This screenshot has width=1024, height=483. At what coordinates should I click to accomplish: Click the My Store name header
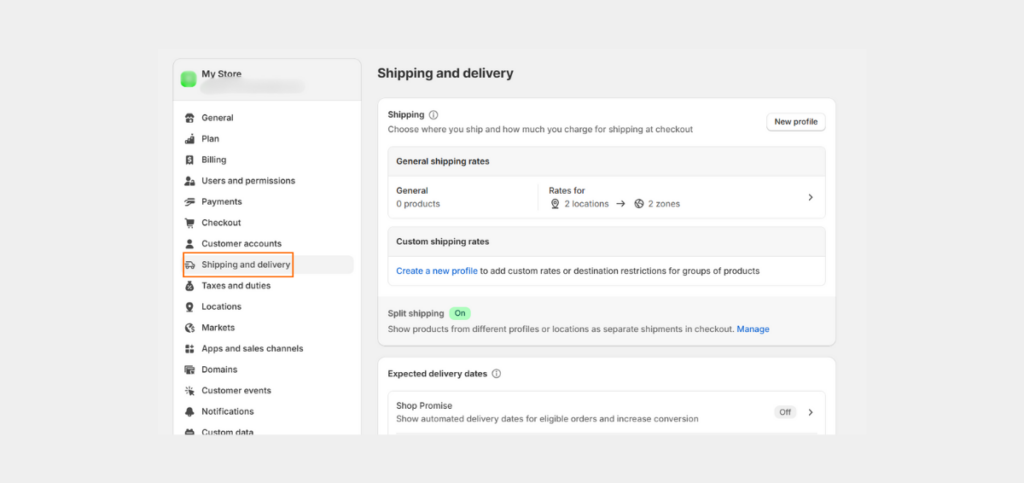pos(221,74)
